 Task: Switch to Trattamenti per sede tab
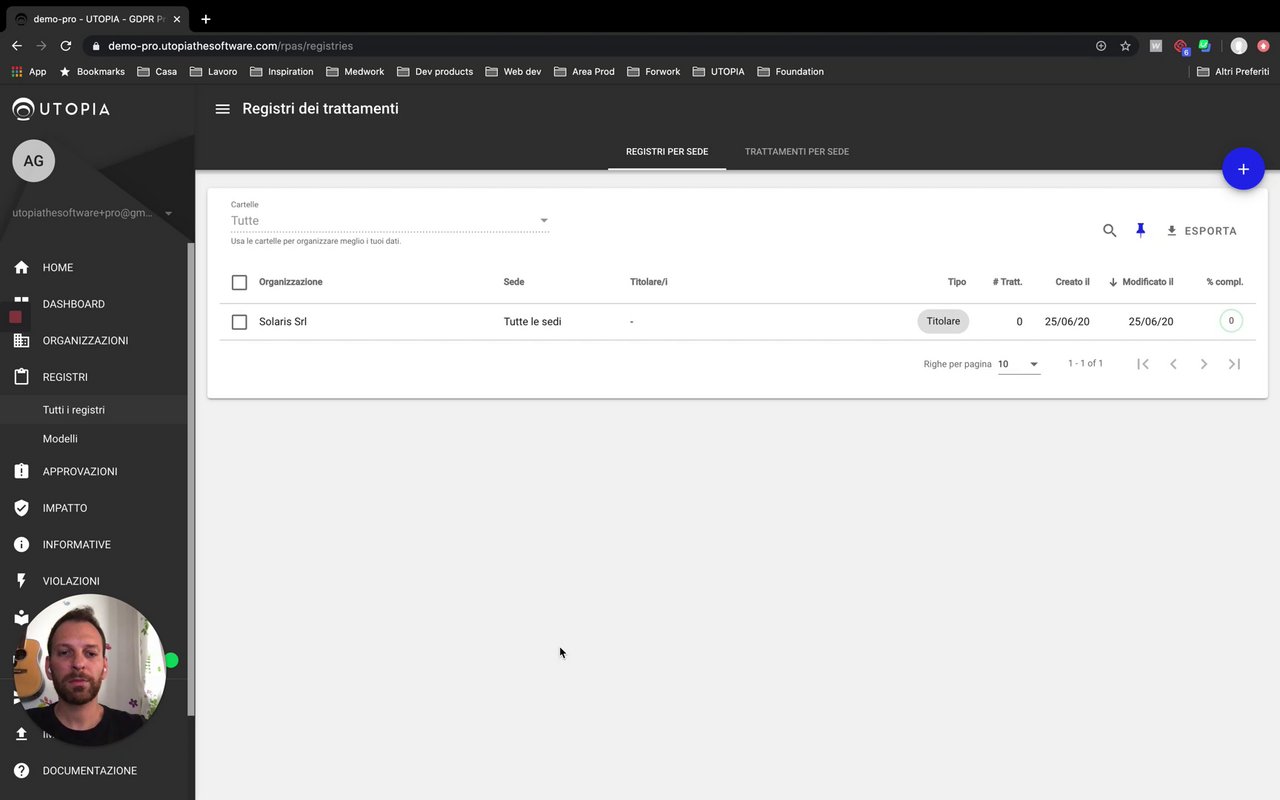(x=797, y=152)
